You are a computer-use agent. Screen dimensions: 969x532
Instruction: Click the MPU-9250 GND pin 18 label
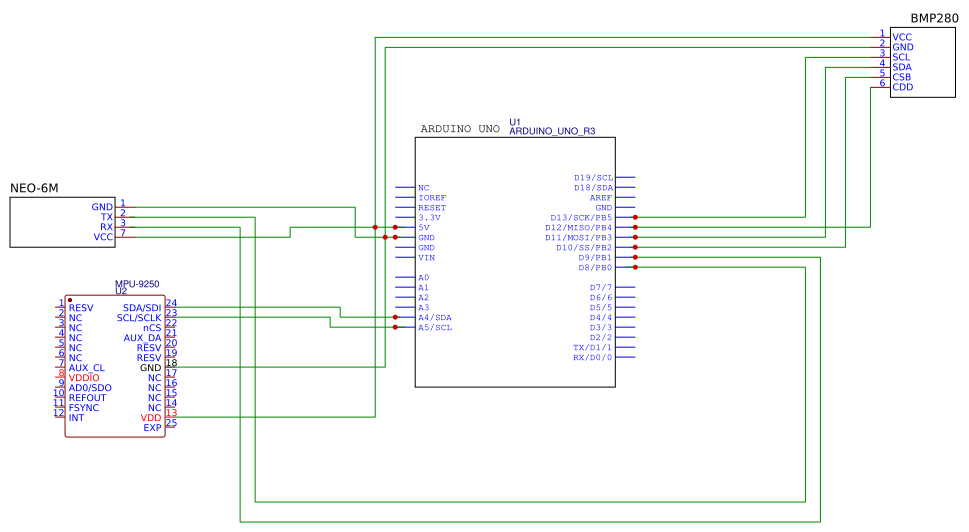point(150,368)
